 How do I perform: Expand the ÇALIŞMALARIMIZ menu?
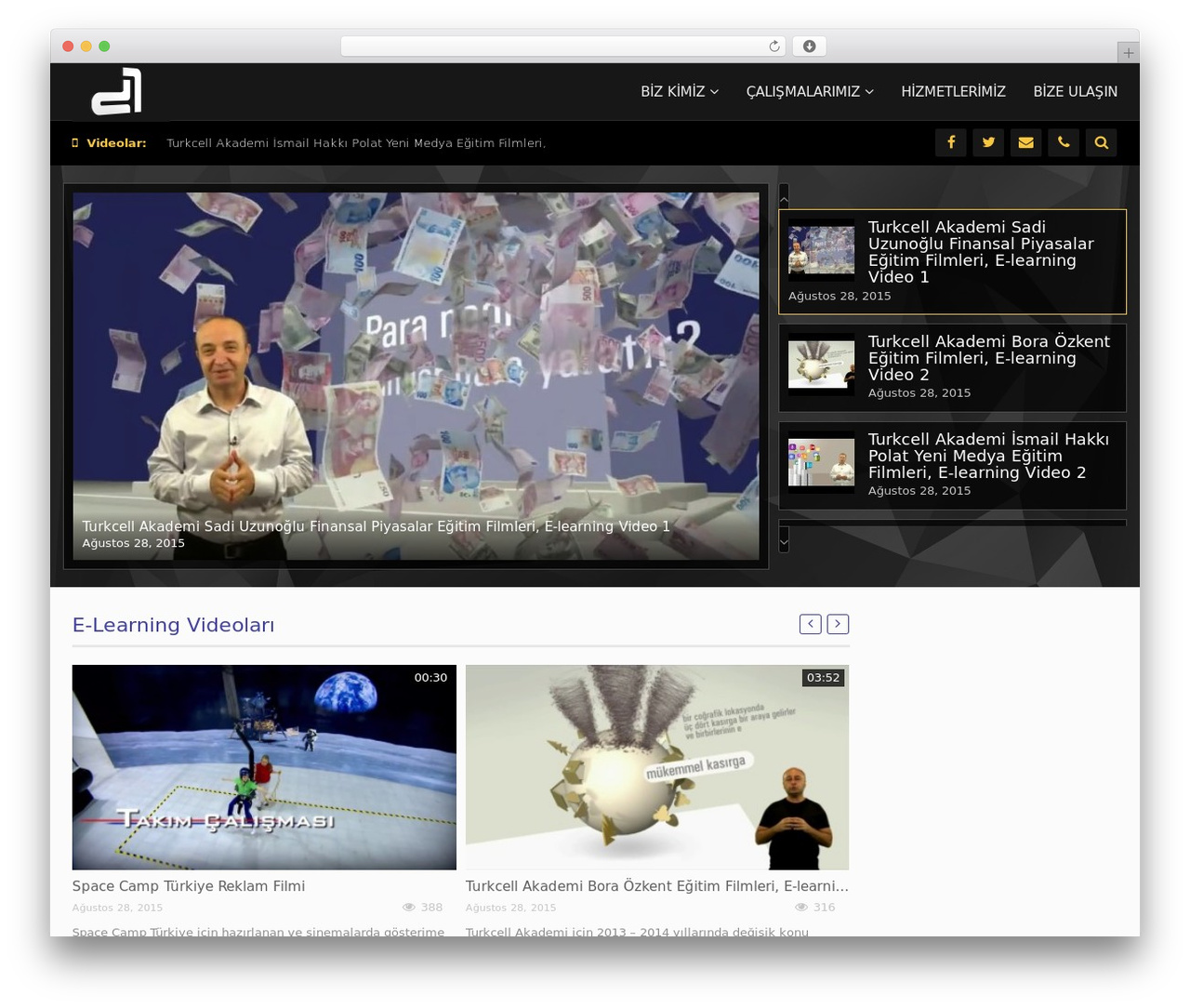(x=810, y=91)
